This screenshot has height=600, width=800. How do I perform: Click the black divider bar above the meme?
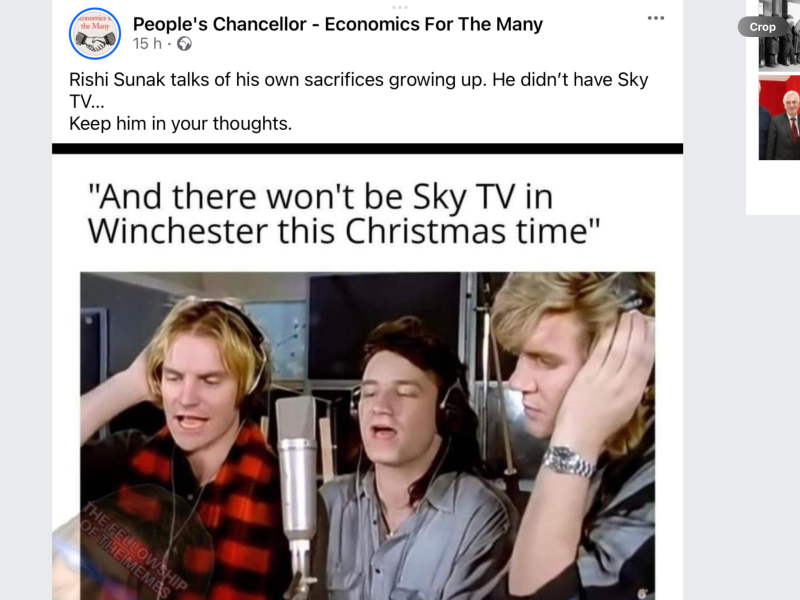point(367,148)
